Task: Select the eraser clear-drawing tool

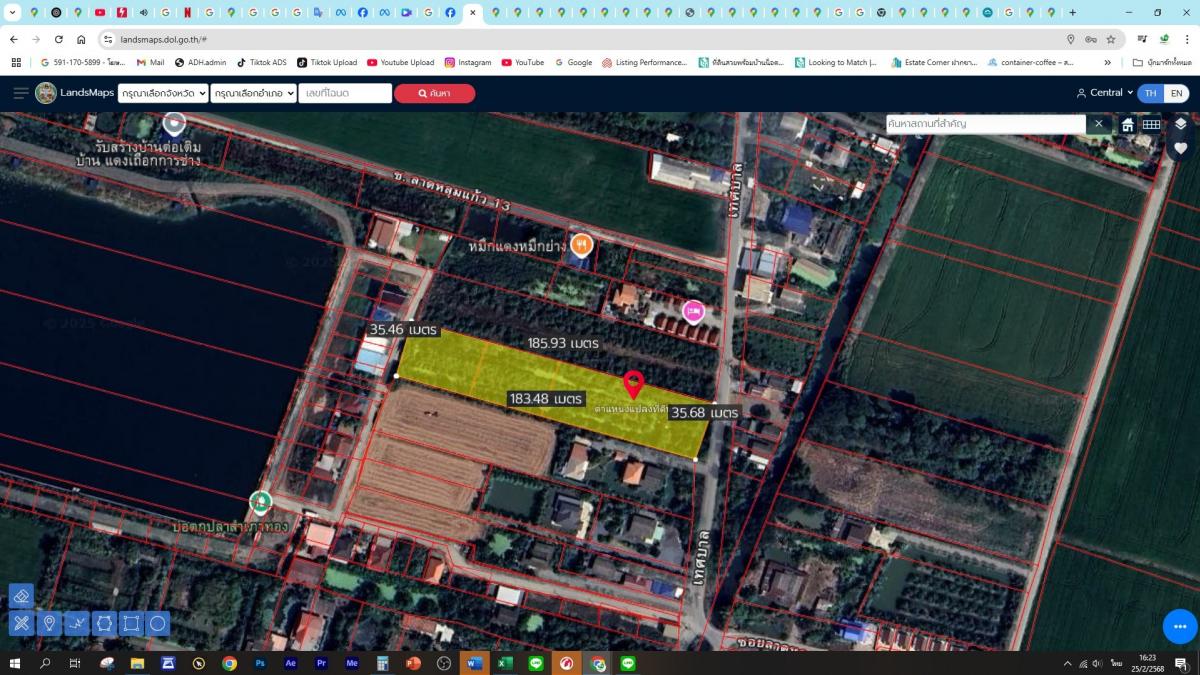Action: tap(21, 596)
